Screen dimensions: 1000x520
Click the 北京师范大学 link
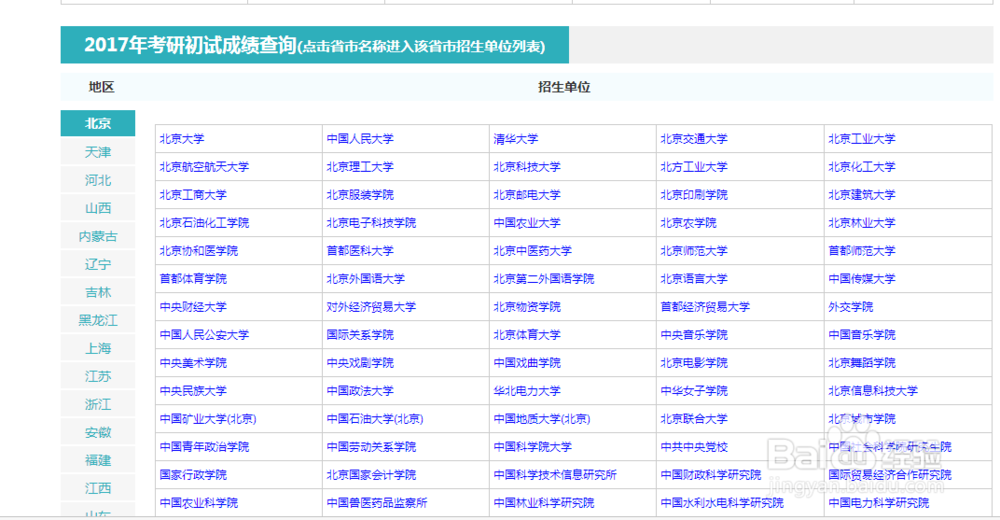click(694, 251)
